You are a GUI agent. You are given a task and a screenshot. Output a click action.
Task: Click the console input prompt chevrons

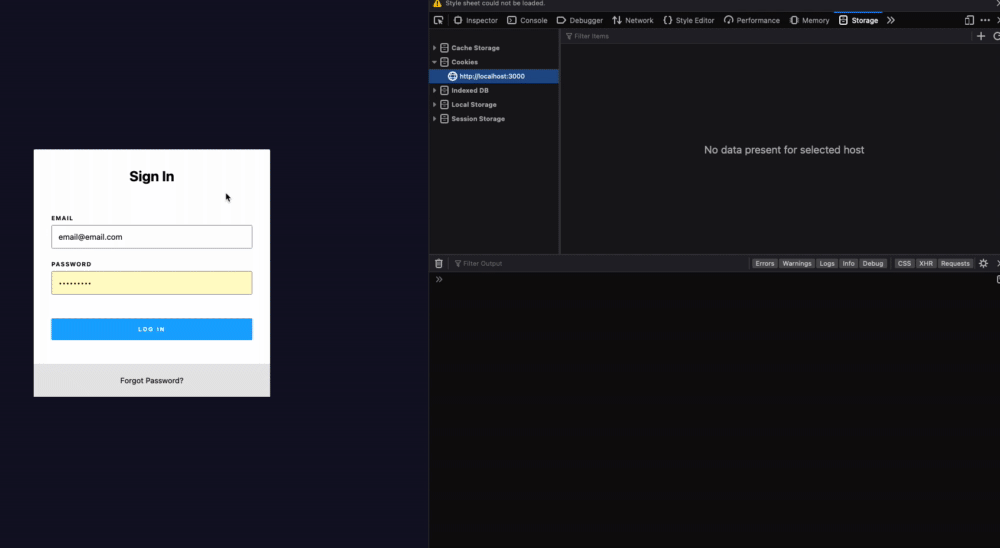439,279
